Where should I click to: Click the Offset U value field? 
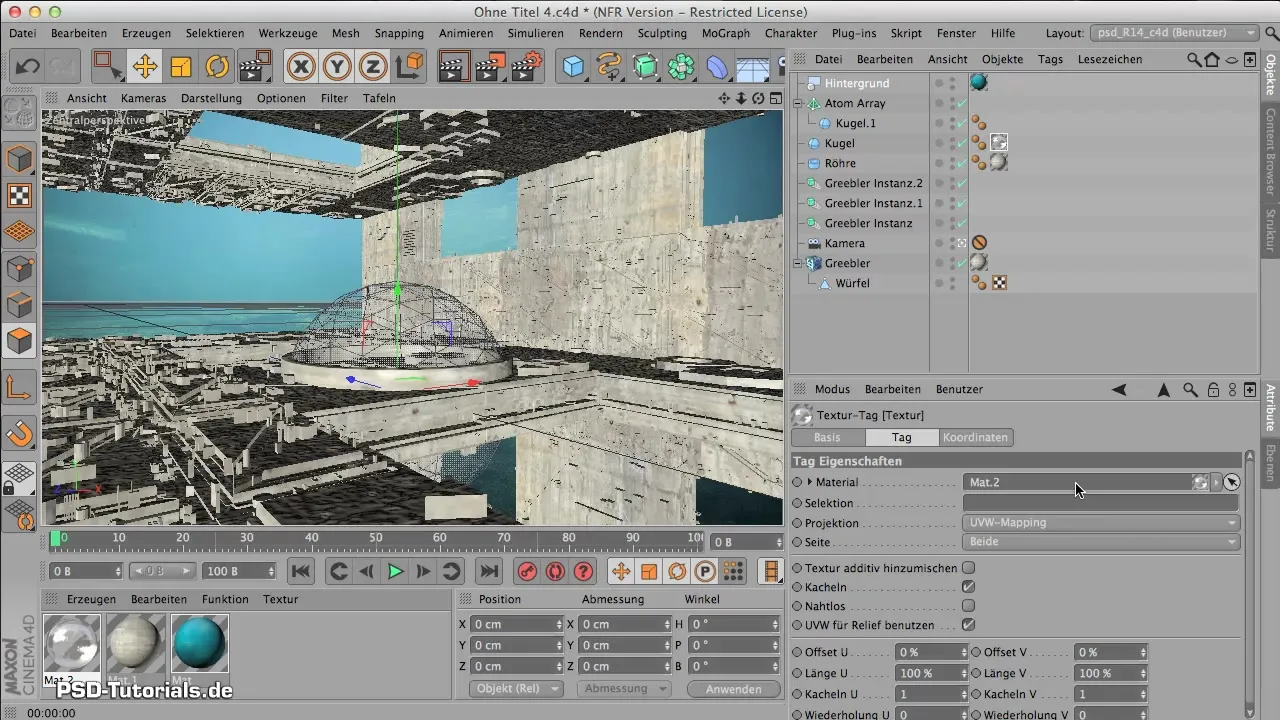924,652
